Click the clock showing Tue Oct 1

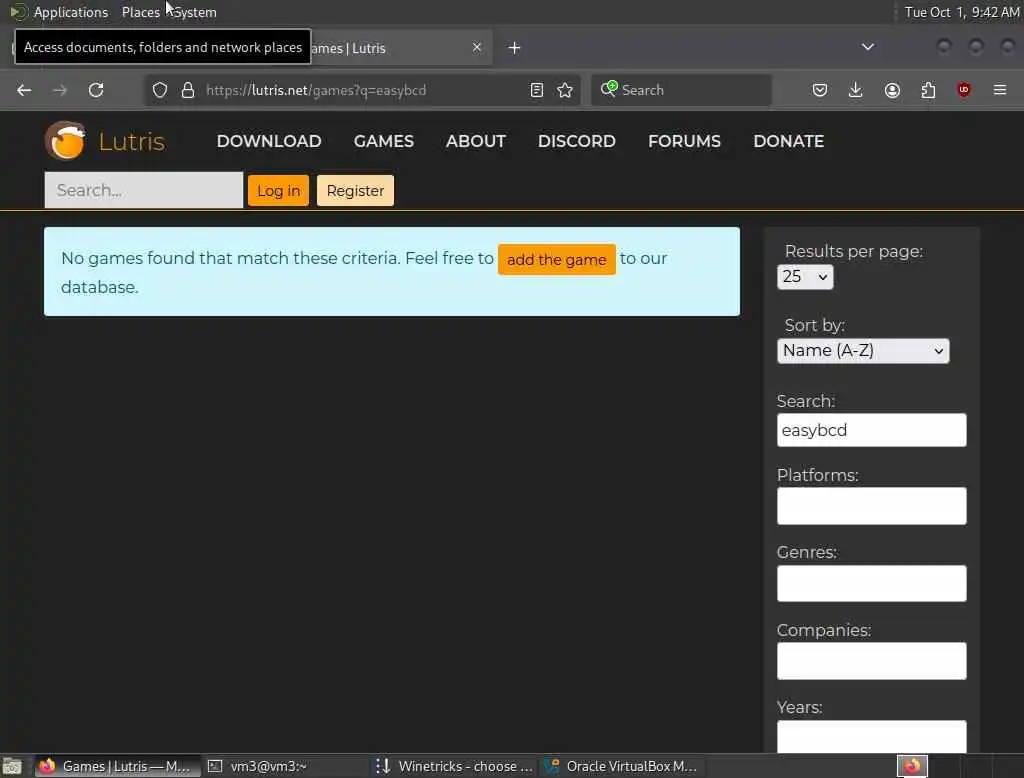(961, 12)
